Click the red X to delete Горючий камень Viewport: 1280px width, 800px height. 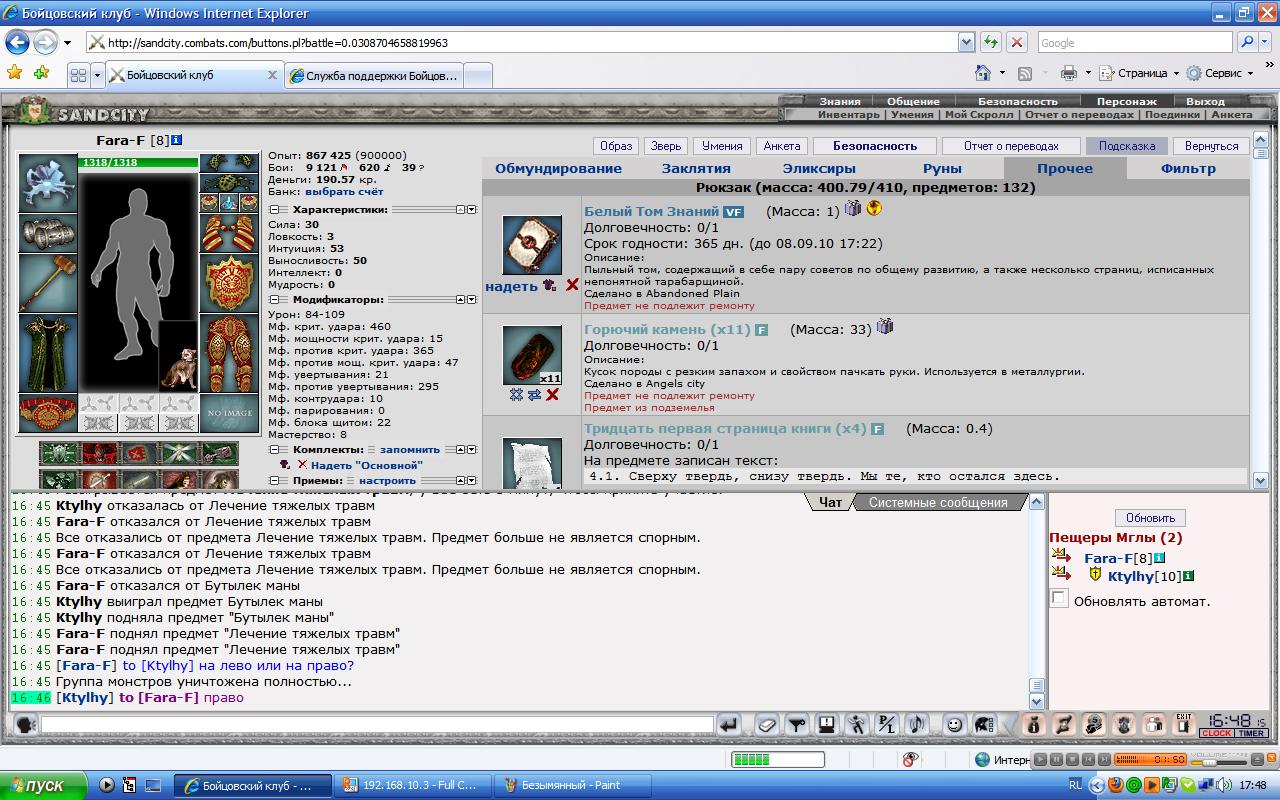(552, 395)
